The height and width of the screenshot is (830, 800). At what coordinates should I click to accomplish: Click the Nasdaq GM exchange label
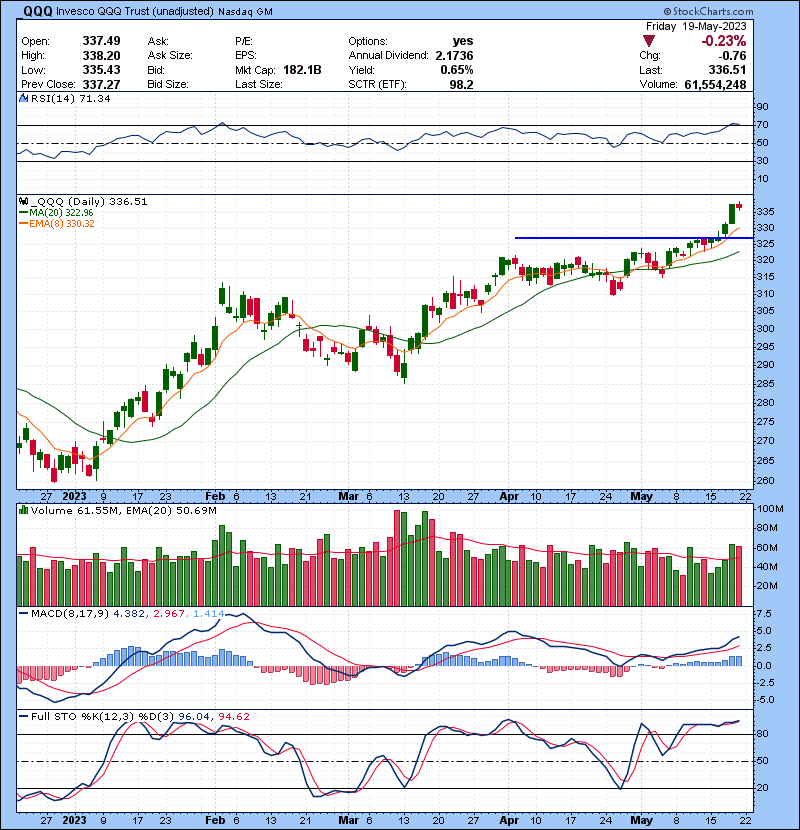click(245, 12)
